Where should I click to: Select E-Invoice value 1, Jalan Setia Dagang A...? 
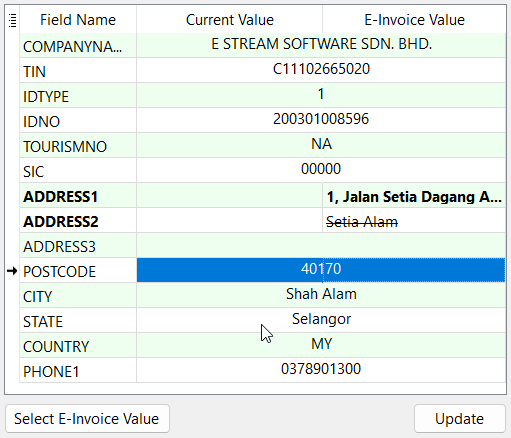[x=414, y=196]
